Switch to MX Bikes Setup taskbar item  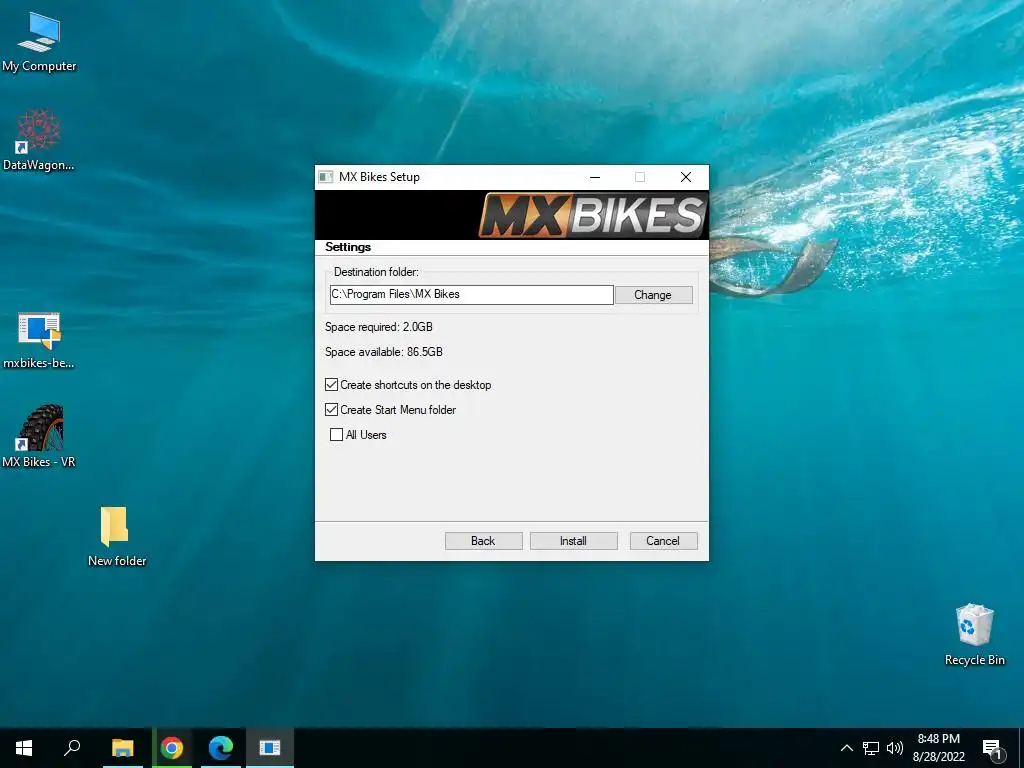point(270,748)
